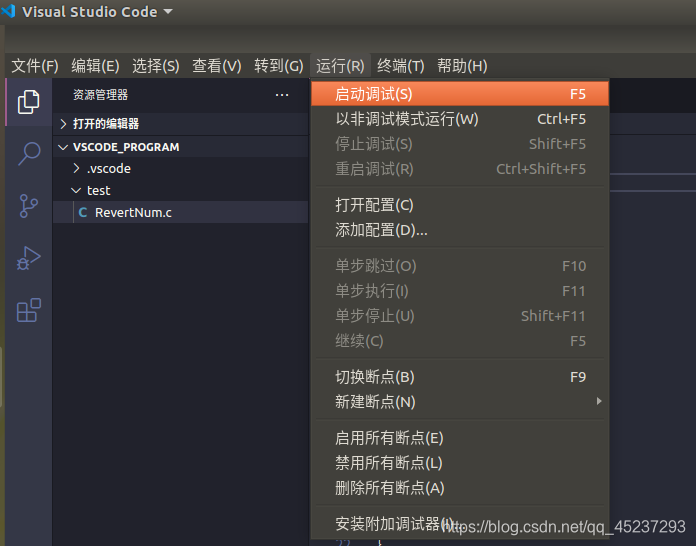The height and width of the screenshot is (546, 696).
Task: Open the Search view in the activity bar
Action: point(29,154)
